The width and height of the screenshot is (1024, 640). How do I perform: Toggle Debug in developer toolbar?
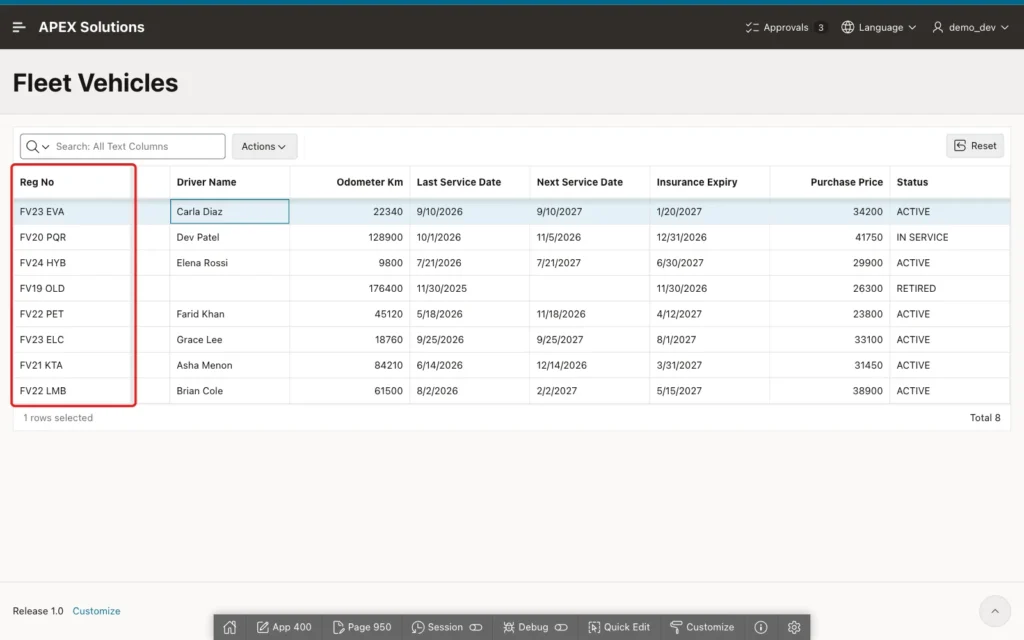(535, 627)
